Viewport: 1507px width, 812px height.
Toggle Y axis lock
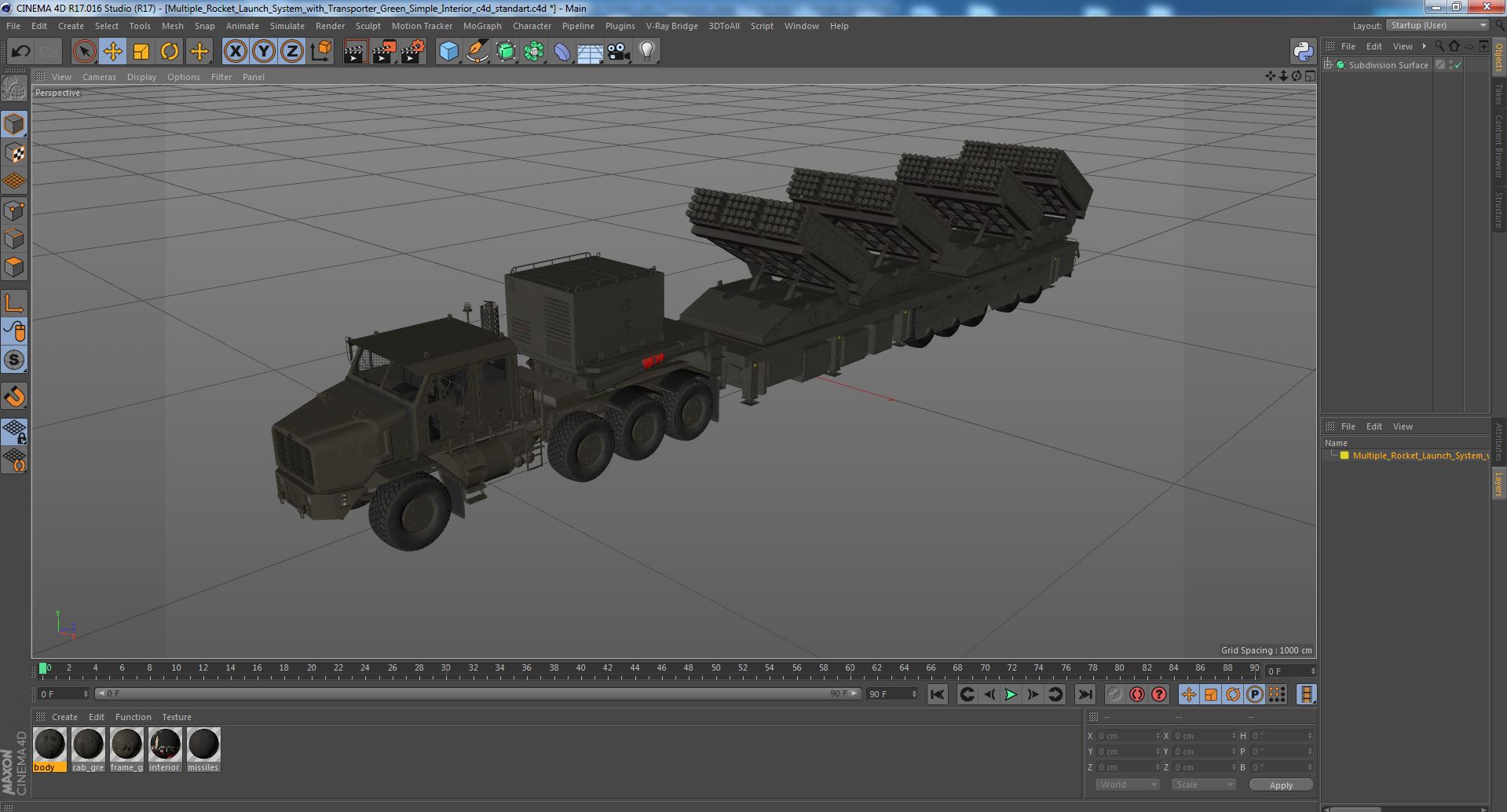pos(264,52)
